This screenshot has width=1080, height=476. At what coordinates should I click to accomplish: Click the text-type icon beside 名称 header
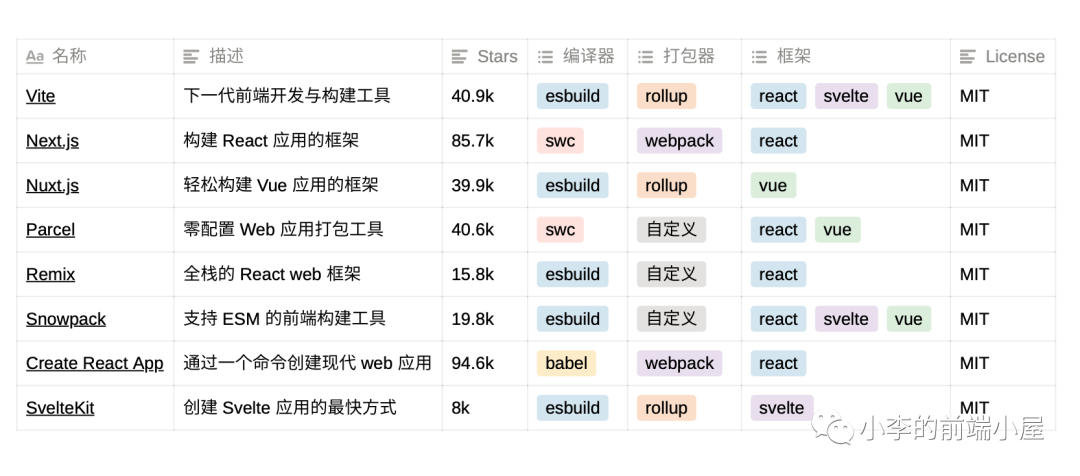pos(35,57)
